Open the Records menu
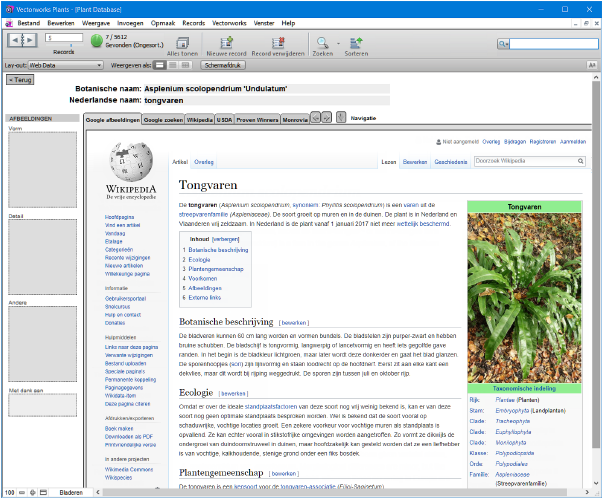The image size is (603, 500). [x=193, y=23]
